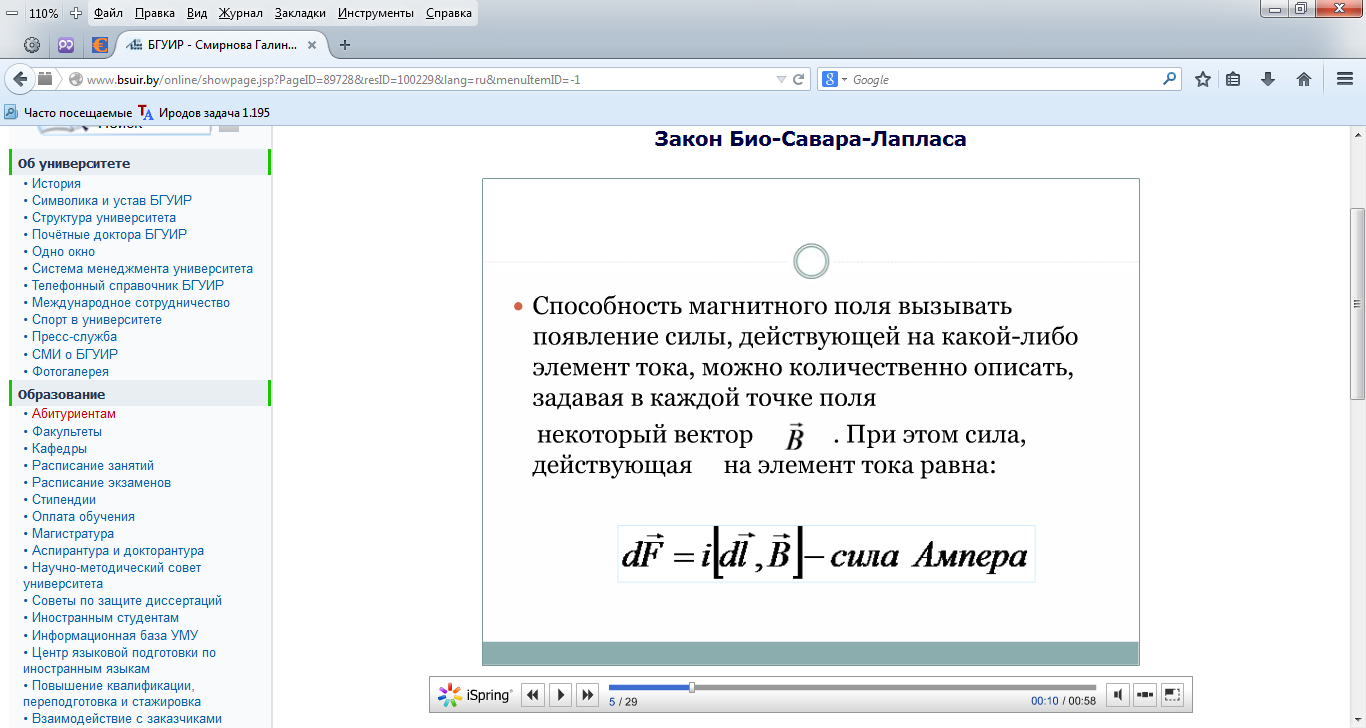The image size is (1366, 728).
Task: Open the pinned purple mask tab
Action: point(66,45)
